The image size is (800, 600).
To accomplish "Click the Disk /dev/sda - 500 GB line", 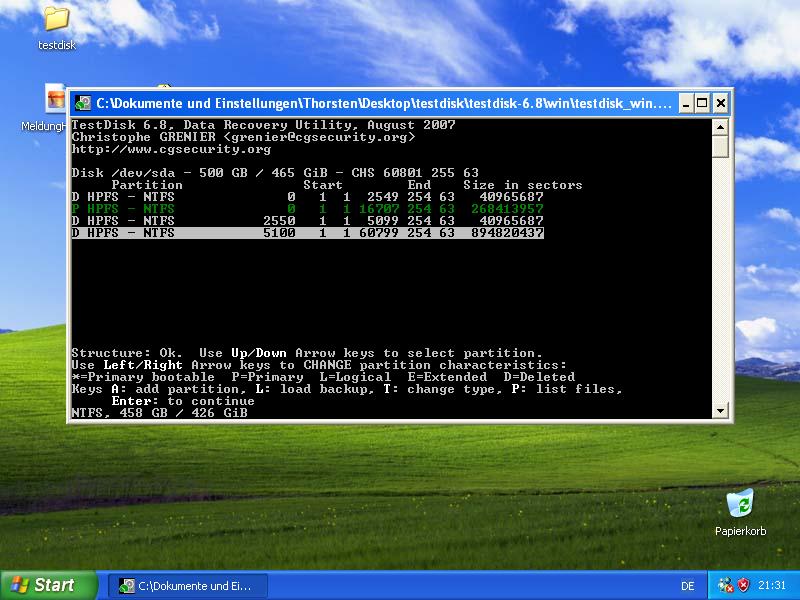I will 275,173.
